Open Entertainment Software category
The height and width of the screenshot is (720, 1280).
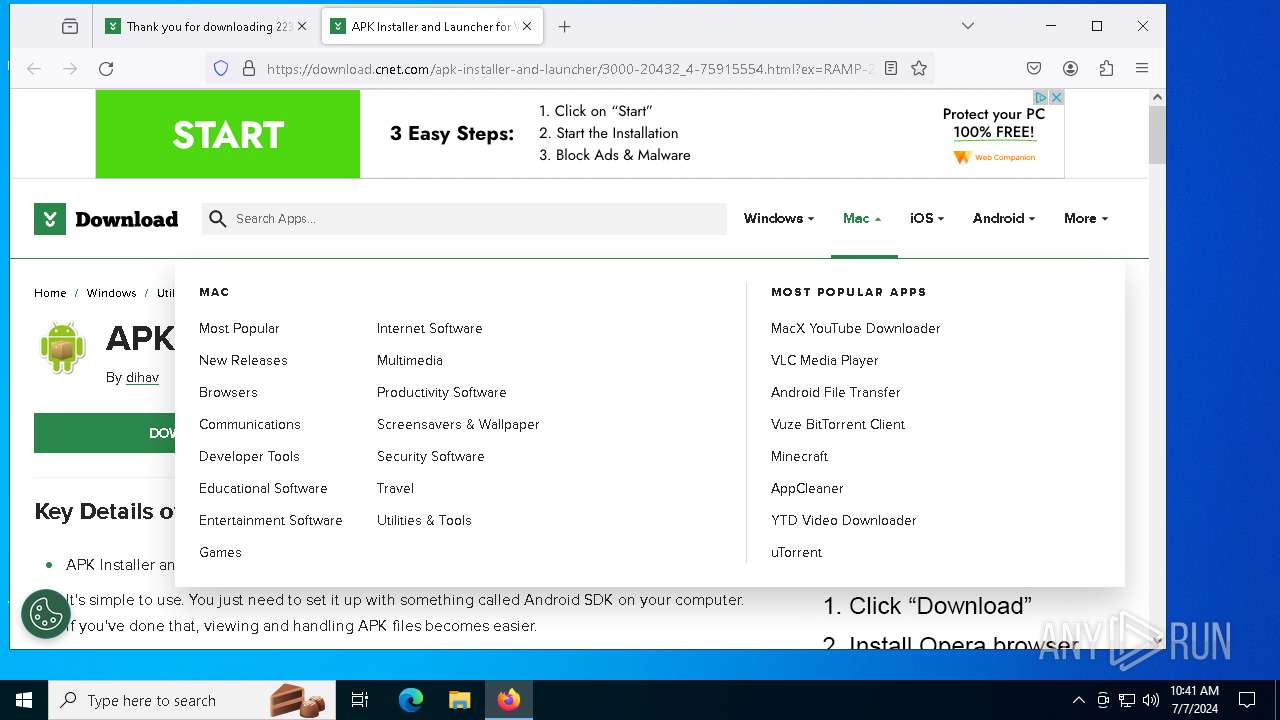(x=271, y=520)
